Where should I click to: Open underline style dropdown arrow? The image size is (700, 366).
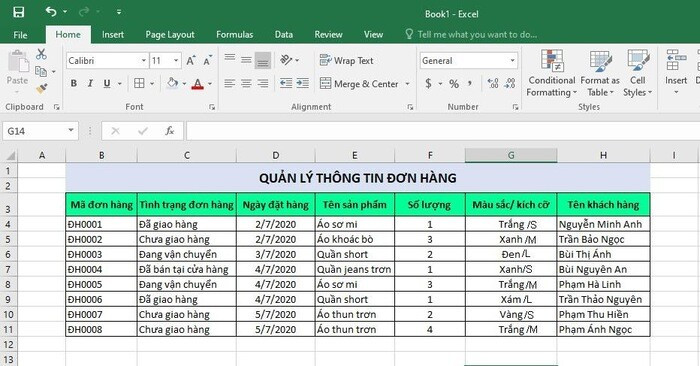tap(120, 84)
